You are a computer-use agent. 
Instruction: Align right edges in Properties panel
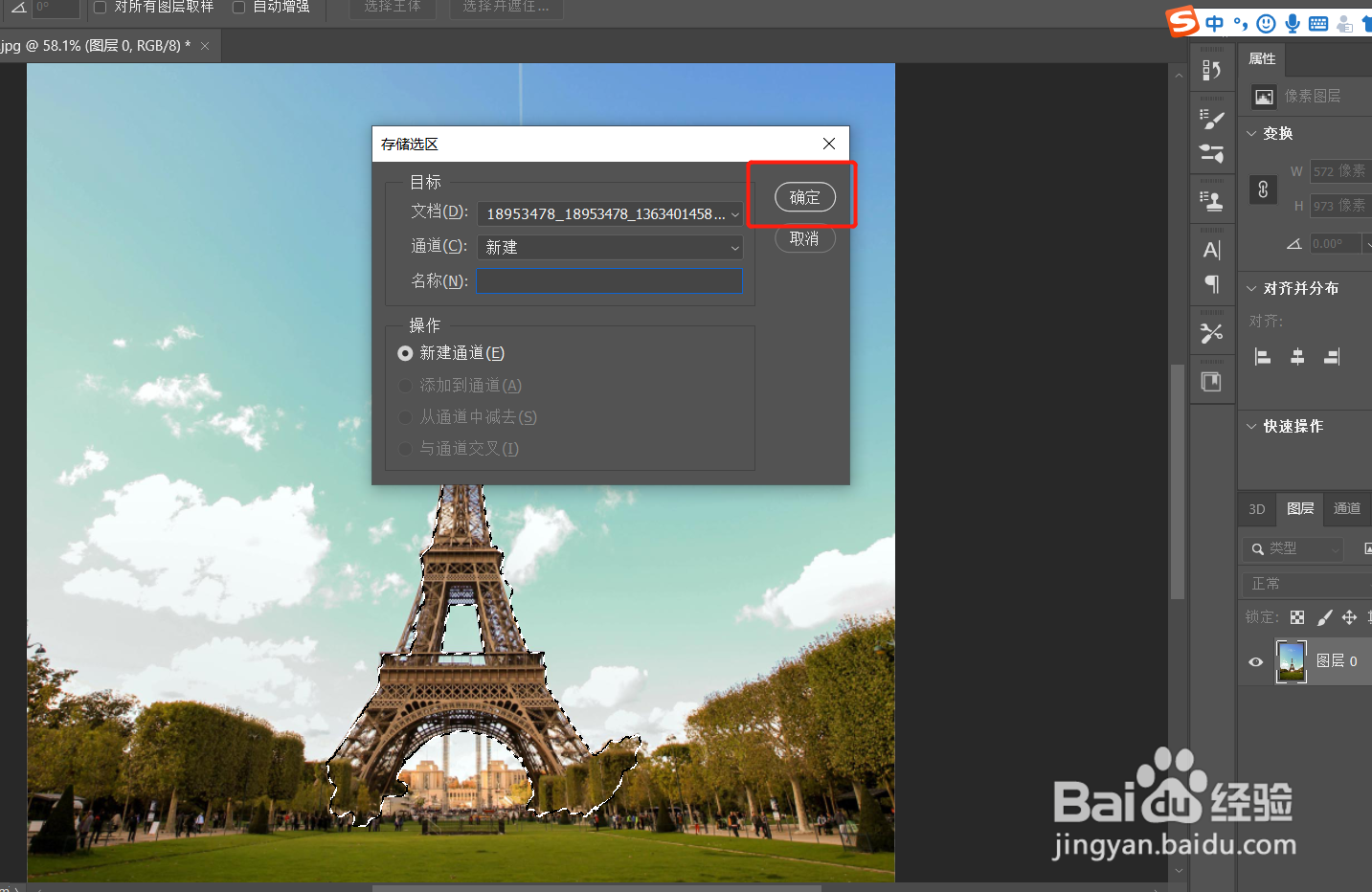pyautogui.click(x=1332, y=357)
